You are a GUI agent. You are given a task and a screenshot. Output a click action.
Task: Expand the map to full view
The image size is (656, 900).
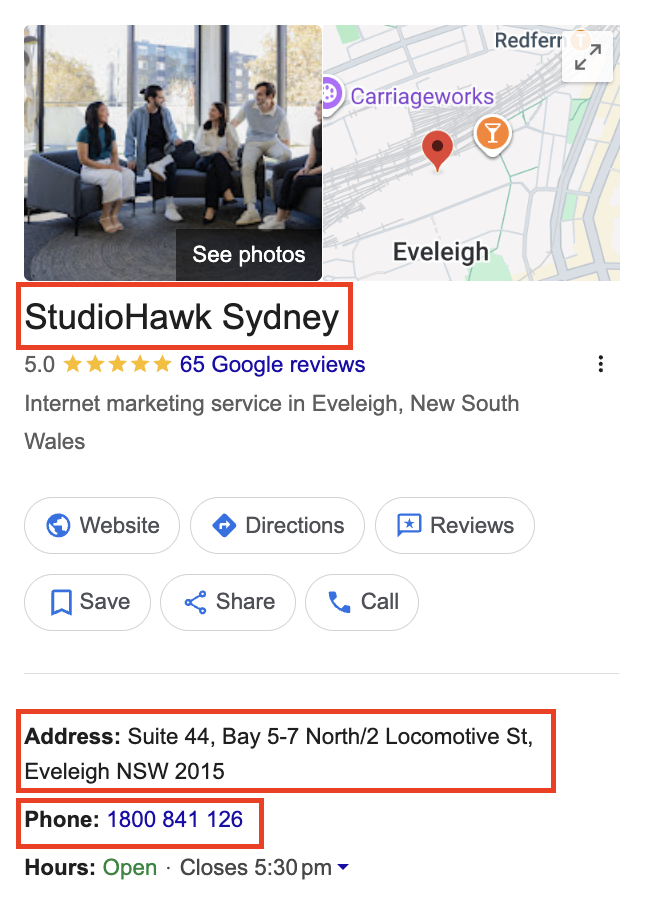[588, 57]
